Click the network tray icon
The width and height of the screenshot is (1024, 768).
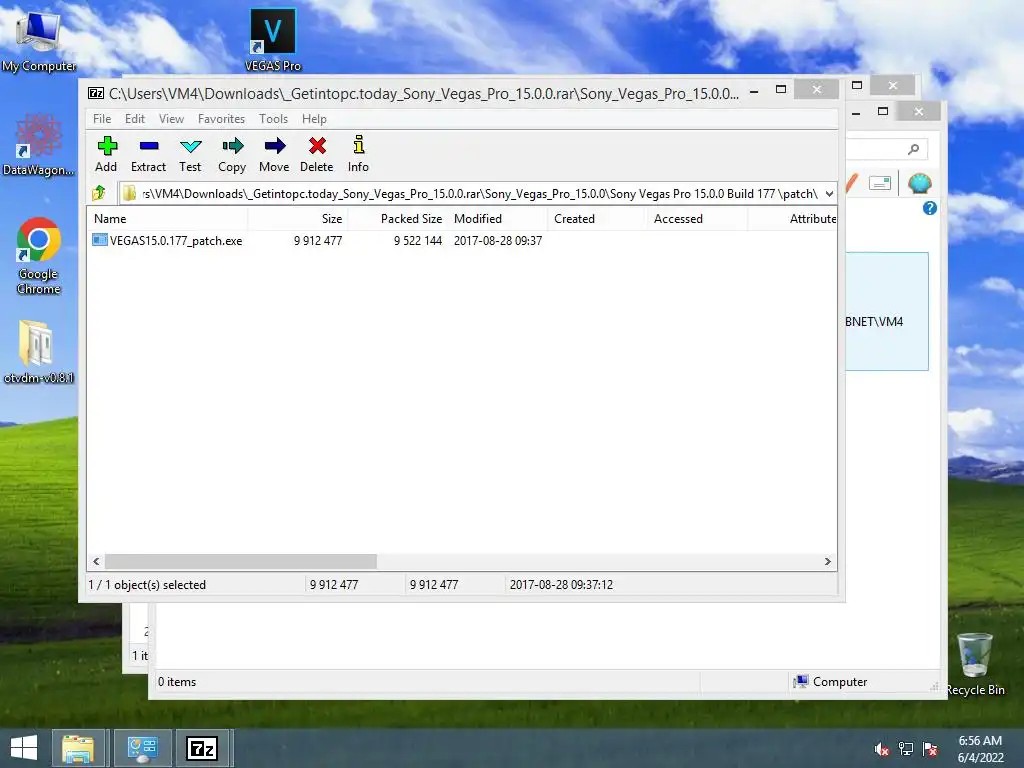click(906, 749)
